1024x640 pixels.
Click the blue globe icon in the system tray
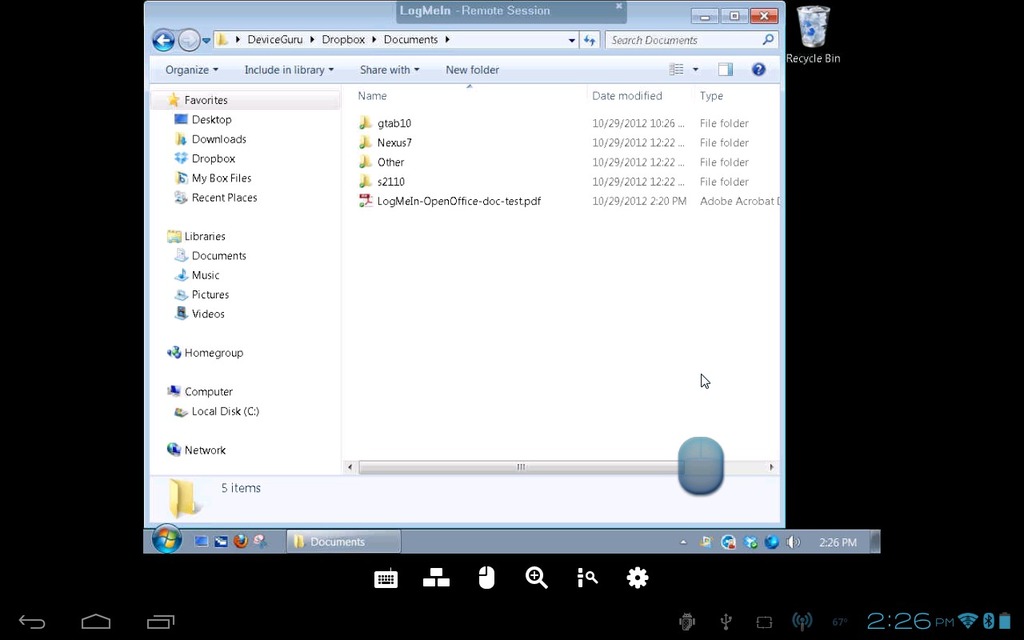coord(771,542)
